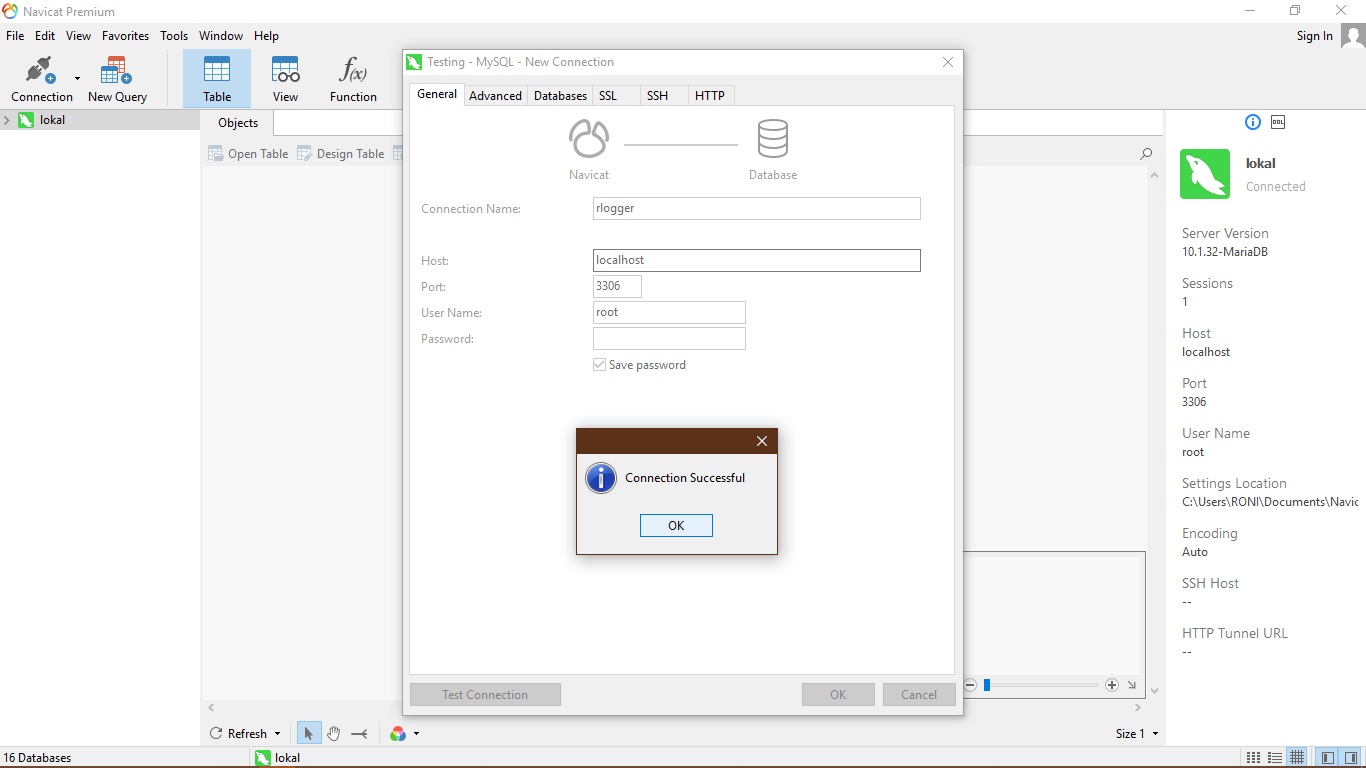Image resolution: width=1366 pixels, height=768 pixels.
Task: Confirm OK in Connection Successful dialog
Action: pos(676,526)
